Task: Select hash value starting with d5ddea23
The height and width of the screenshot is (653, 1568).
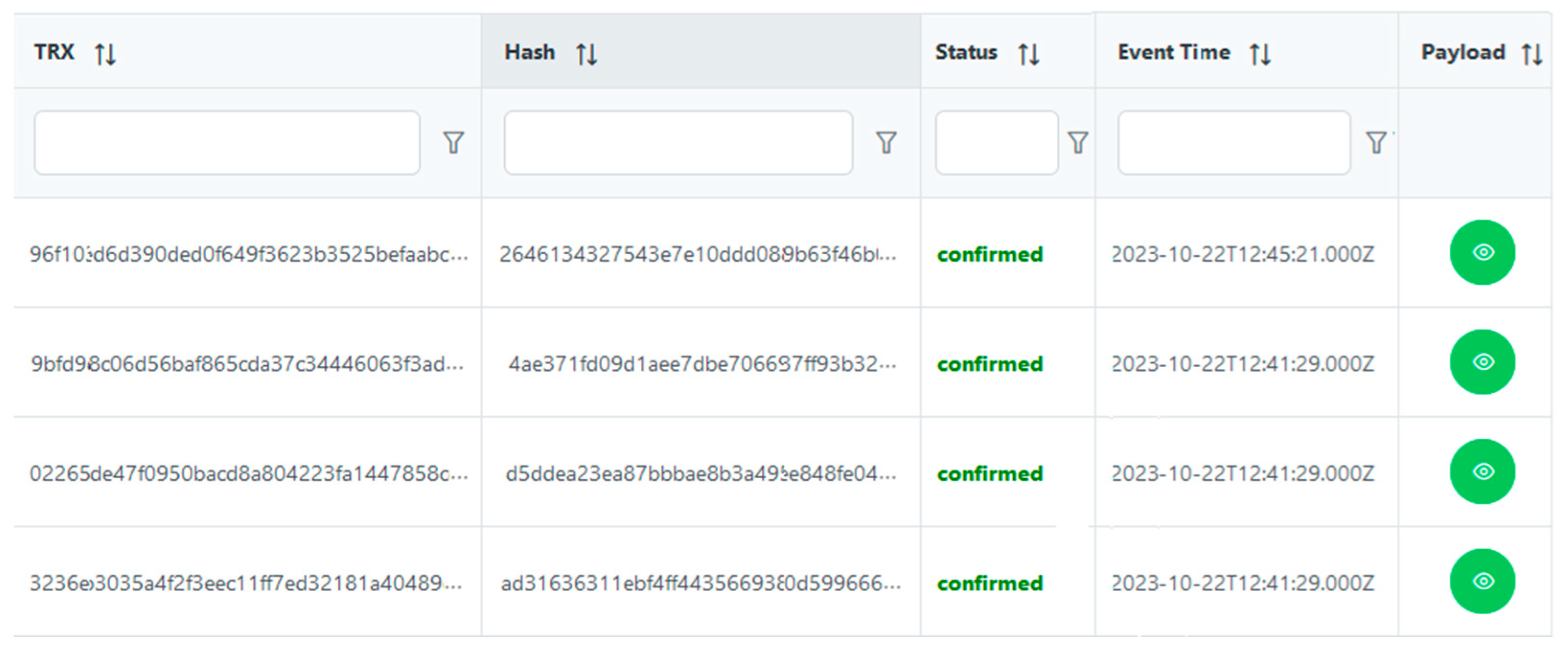Action: (700, 473)
